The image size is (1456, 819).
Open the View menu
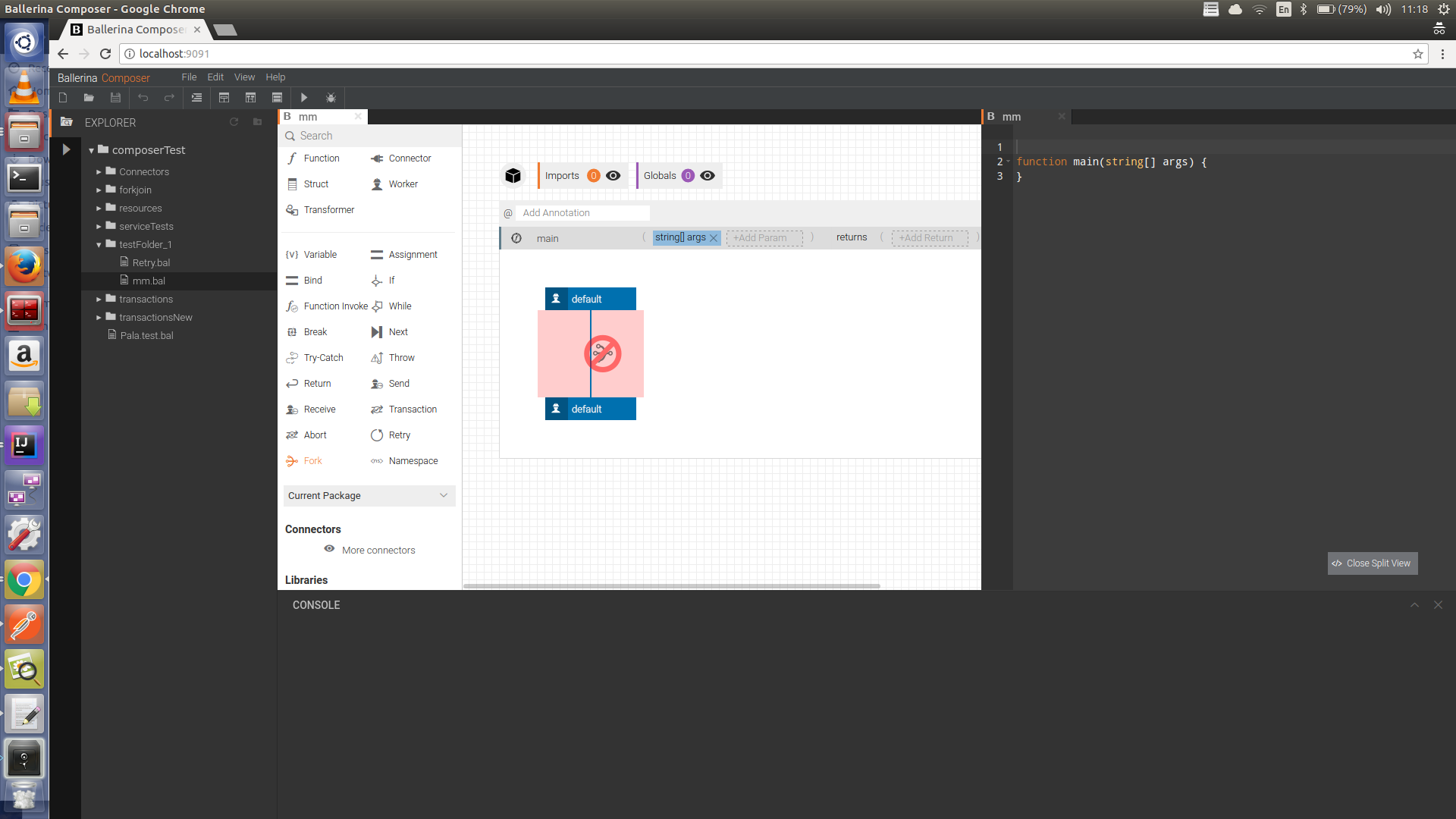pos(244,77)
